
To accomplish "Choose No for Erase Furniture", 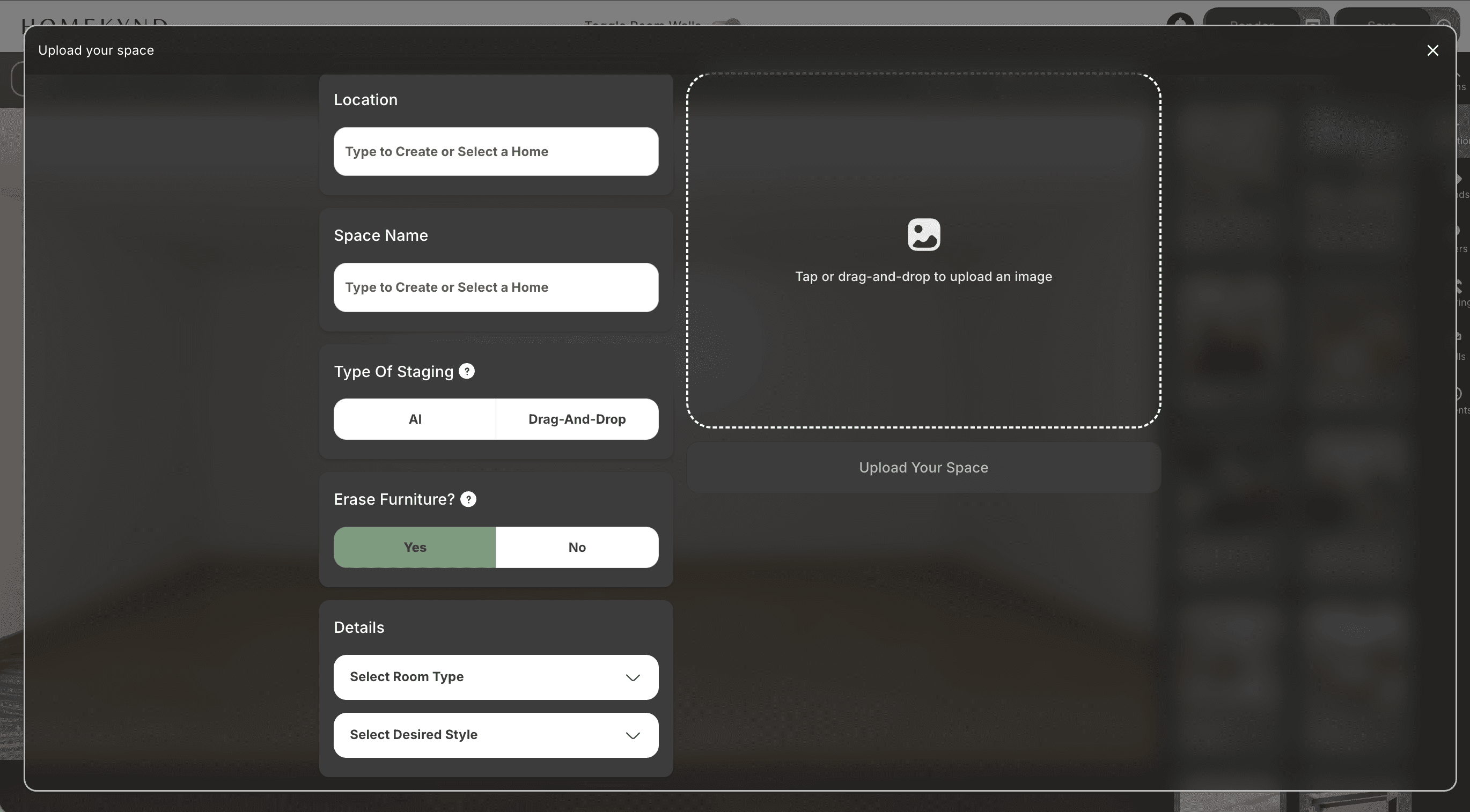I will 577,547.
